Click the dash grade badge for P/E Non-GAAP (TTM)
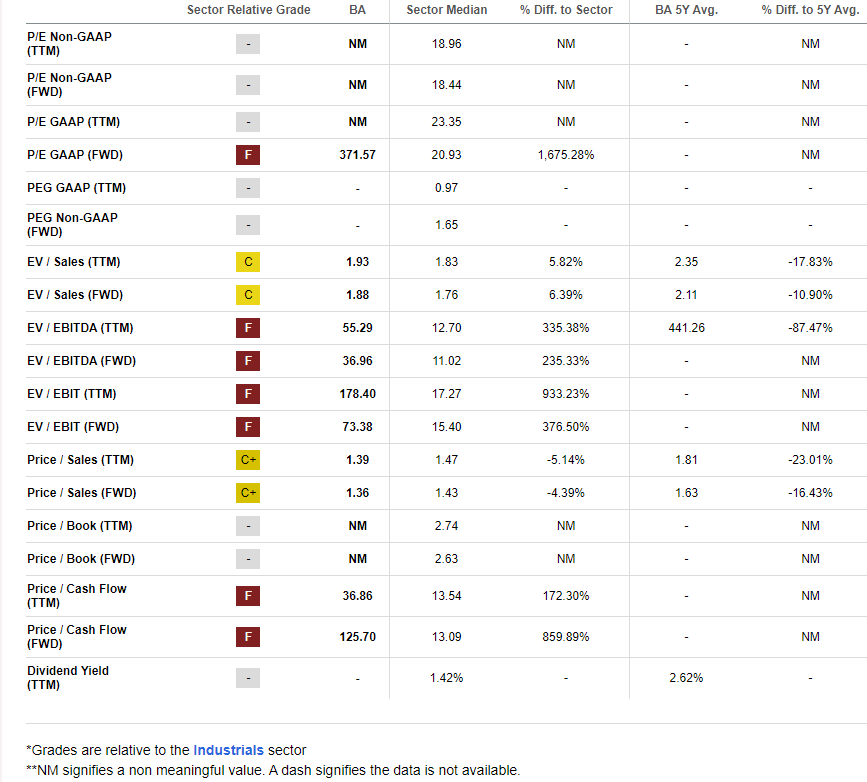This screenshot has width=867, height=782. pyautogui.click(x=248, y=44)
